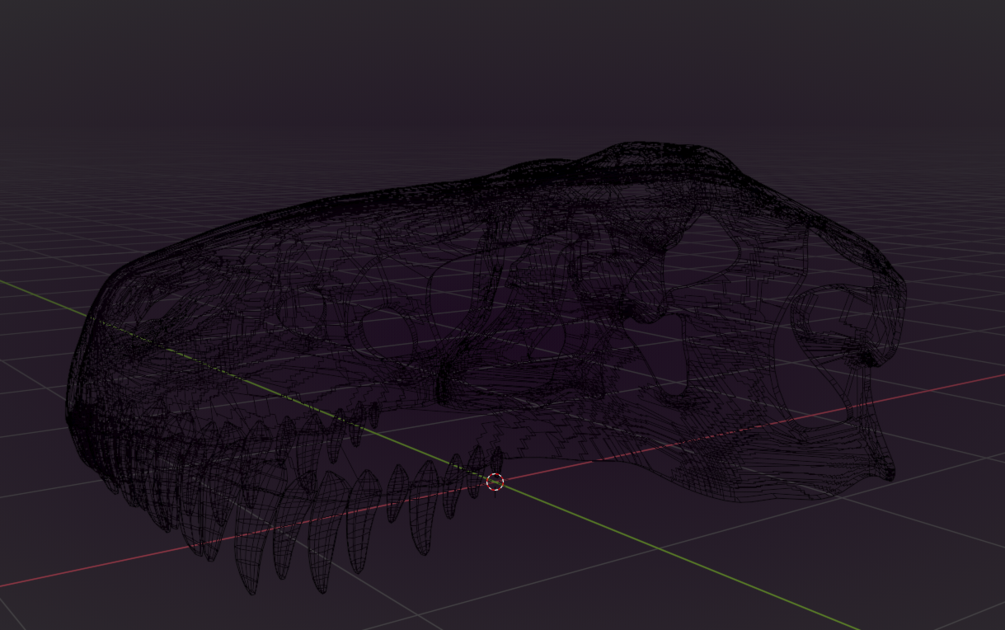Click the 3D cursor at the origin

pos(495,482)
